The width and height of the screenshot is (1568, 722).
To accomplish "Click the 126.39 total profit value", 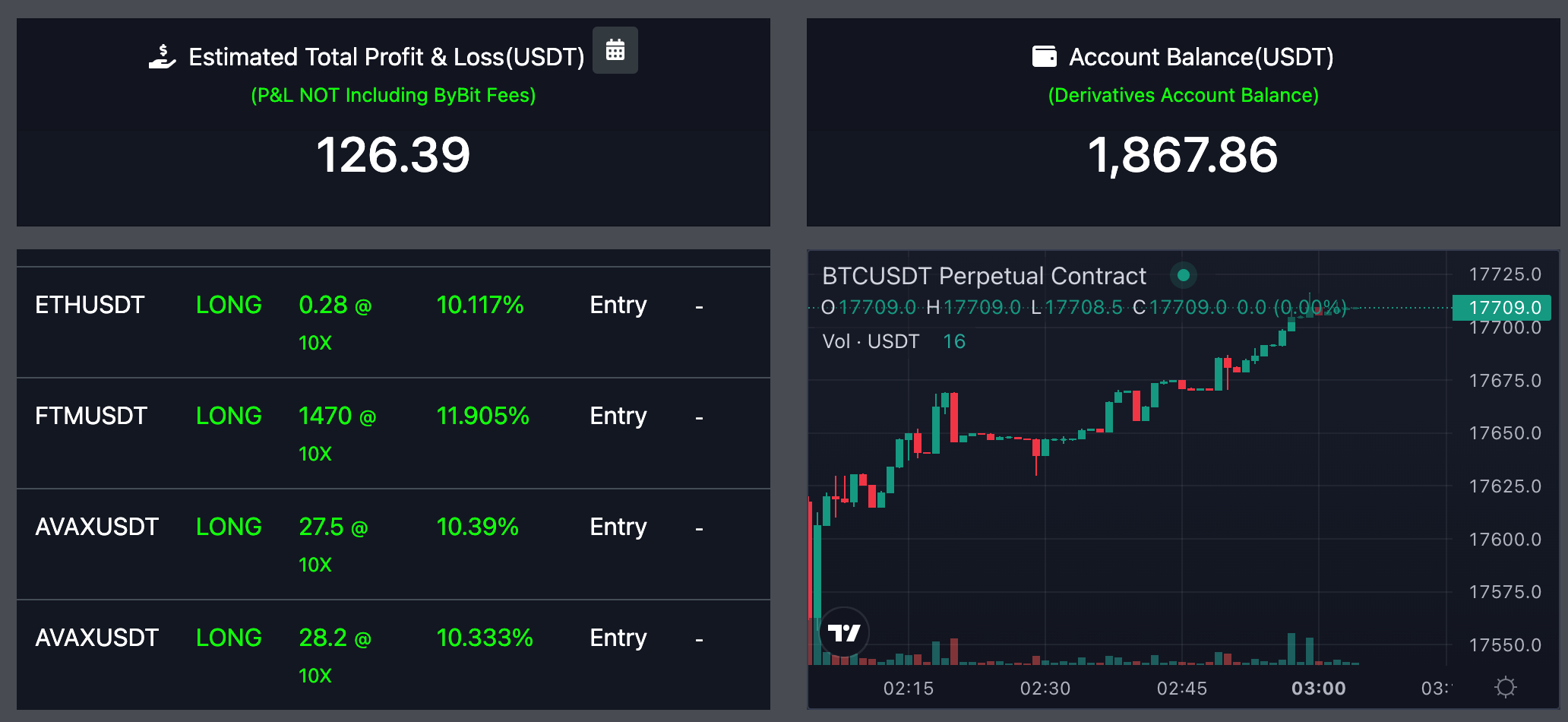I will (394, 155).
